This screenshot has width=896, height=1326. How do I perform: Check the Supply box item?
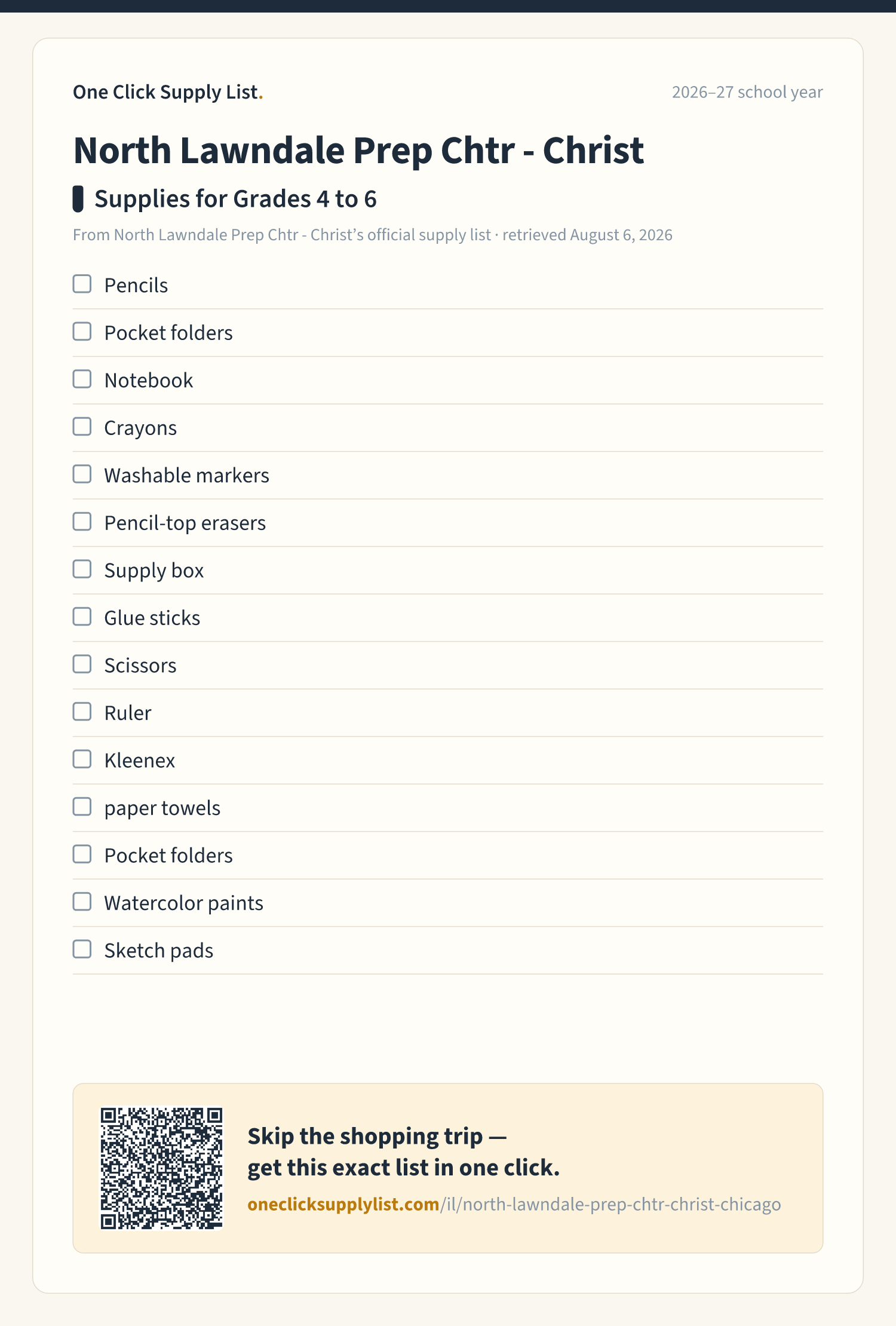82,569
